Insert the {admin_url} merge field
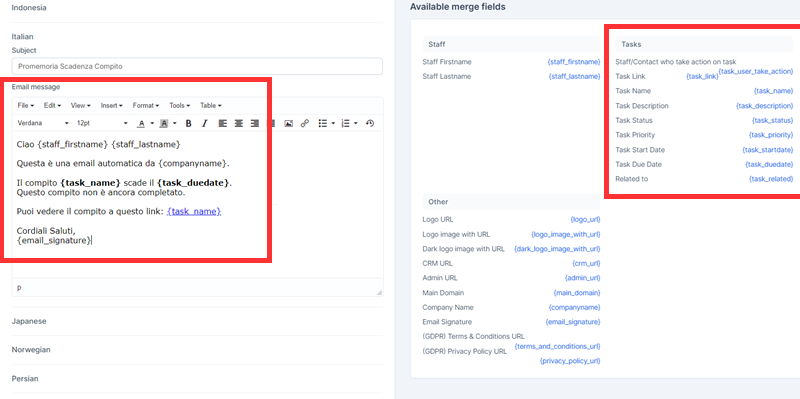Viewport: 800px width, 399px height. (583, 278)
